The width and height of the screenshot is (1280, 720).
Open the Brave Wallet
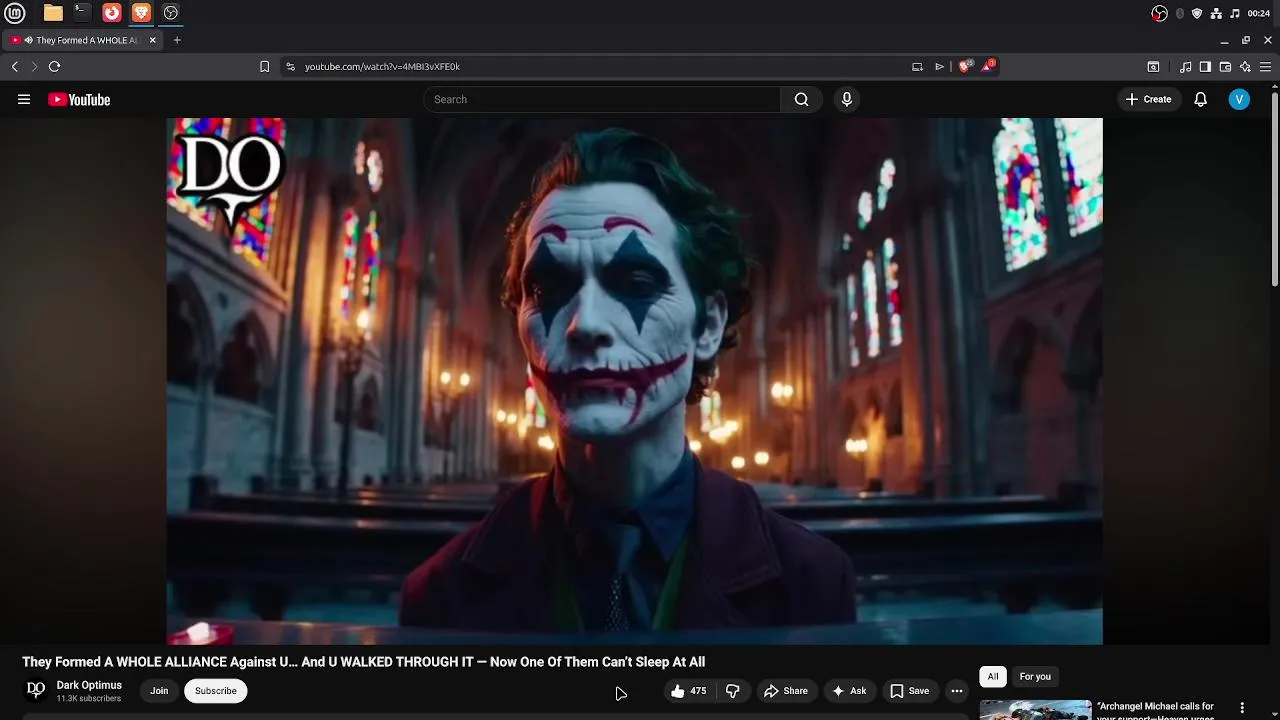(1225, 67)
